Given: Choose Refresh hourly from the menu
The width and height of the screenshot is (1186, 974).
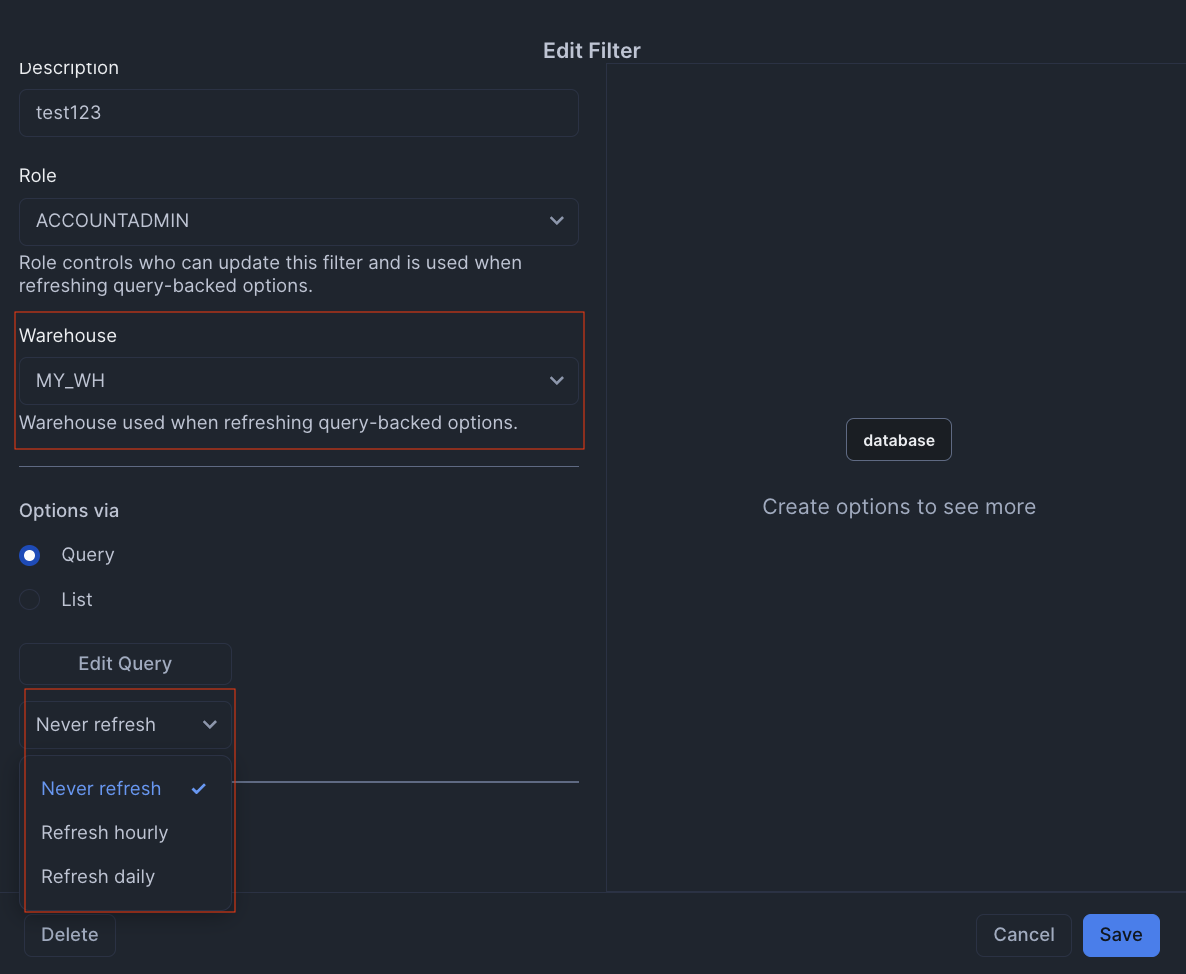Looking at the screenshot, I should [x=104, y=832].
